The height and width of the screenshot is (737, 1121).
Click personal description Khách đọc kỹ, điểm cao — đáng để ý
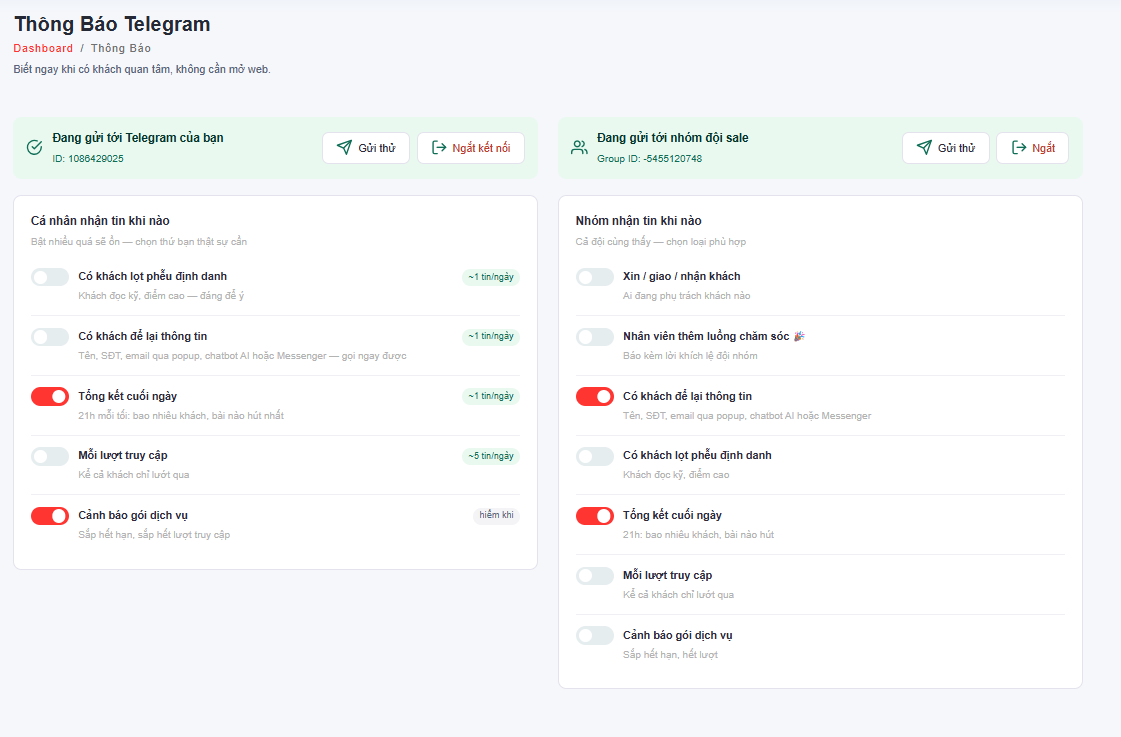click(x=161, y=296)
